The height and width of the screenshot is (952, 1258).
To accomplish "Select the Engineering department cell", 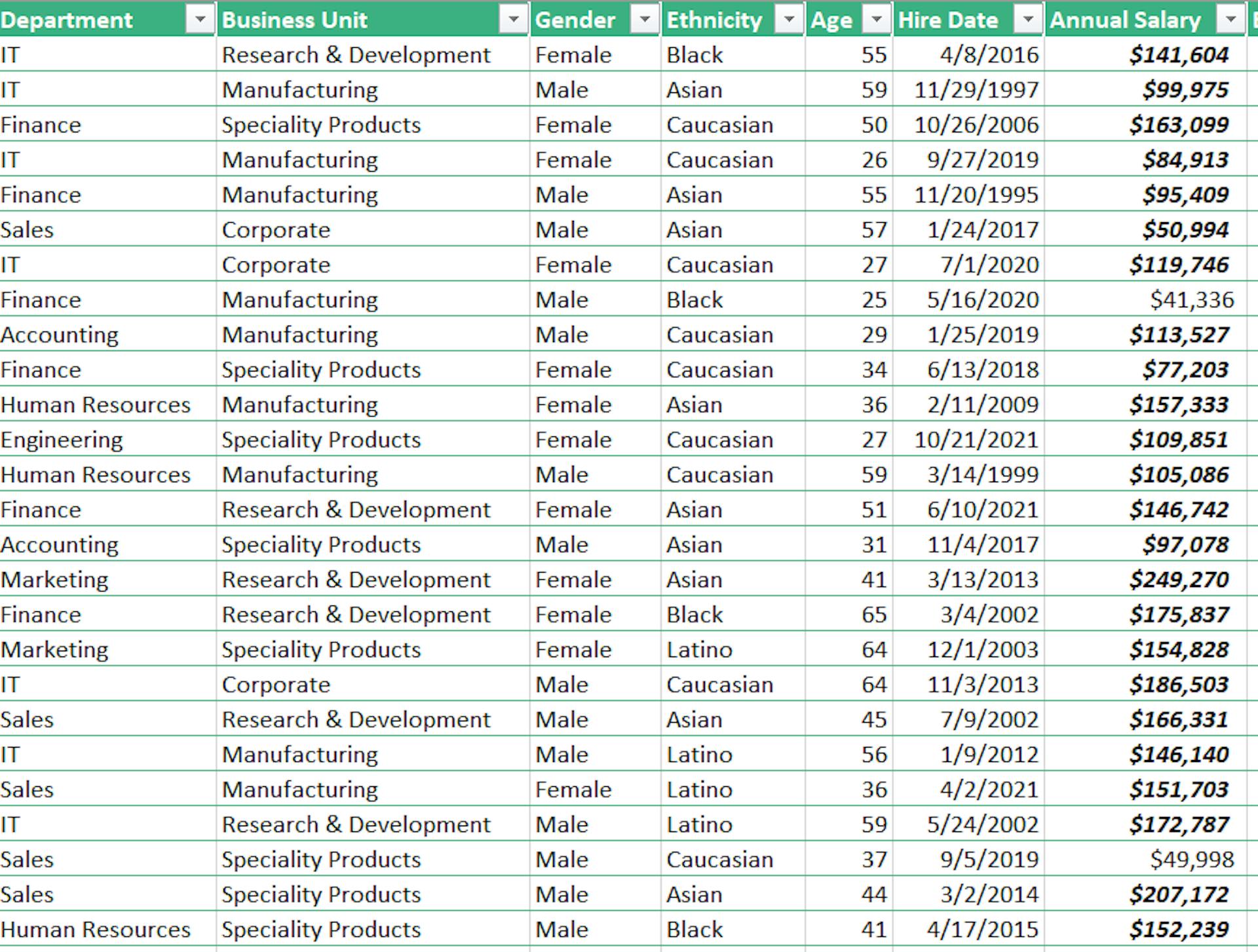I will point(62,440).
